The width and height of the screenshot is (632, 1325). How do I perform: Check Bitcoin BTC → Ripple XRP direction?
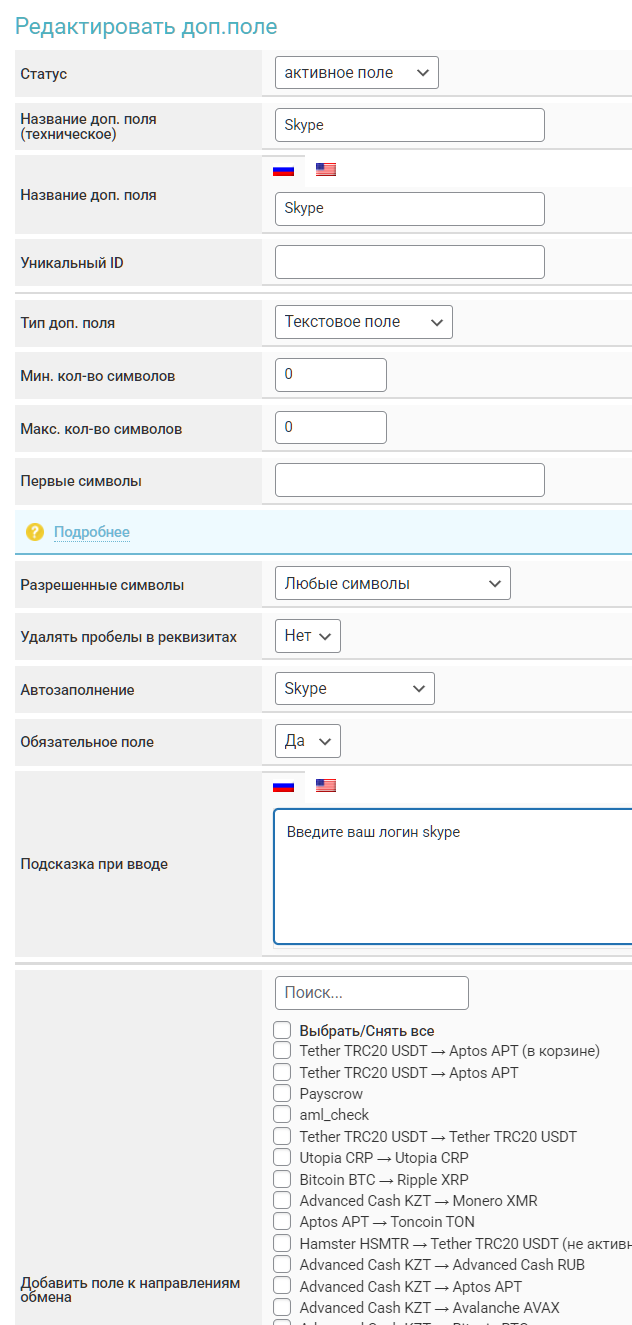click(x=282, y=1179)
